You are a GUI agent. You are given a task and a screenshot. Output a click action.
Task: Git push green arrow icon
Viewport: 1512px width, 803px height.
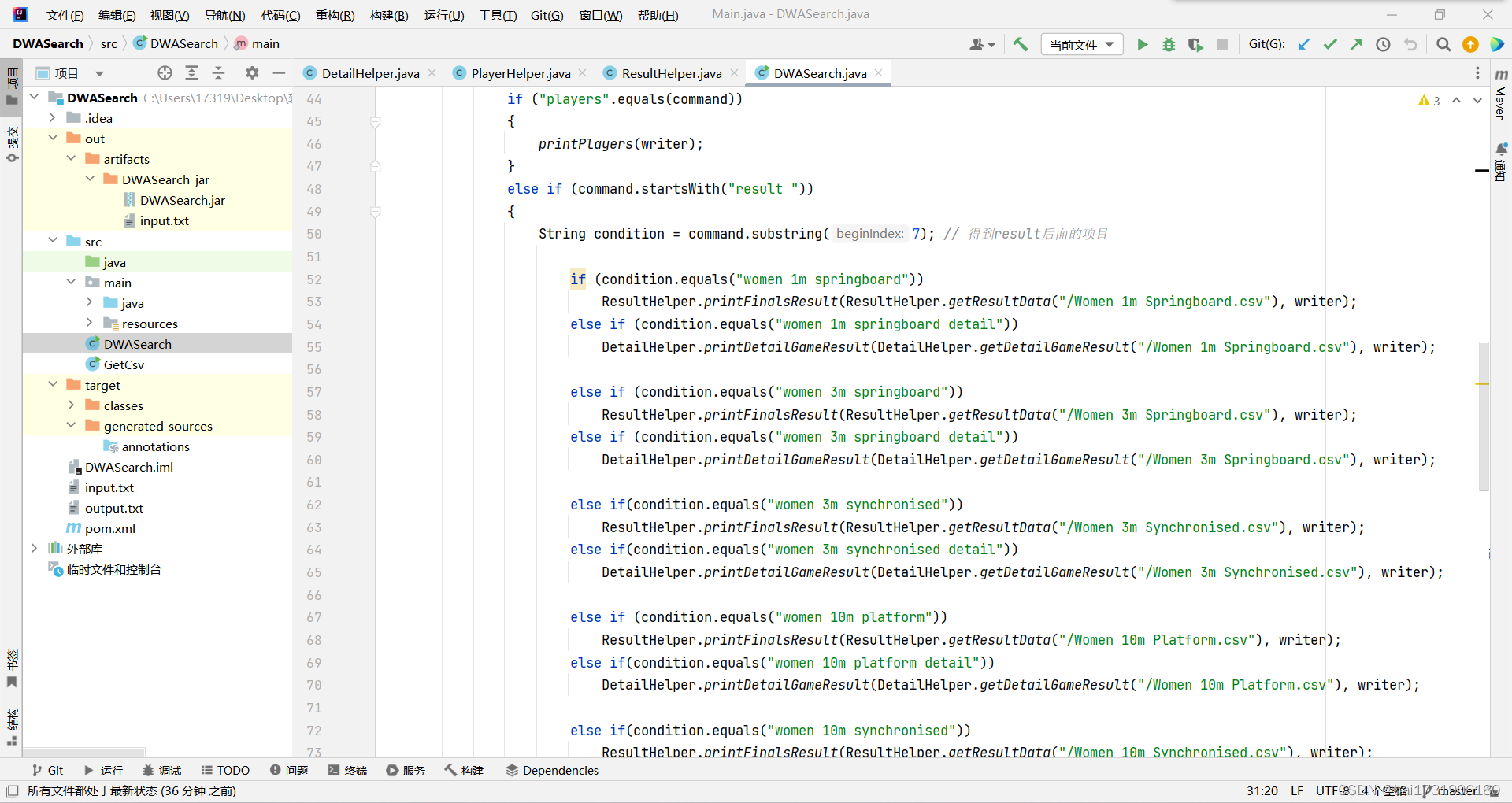(1356, 45)
